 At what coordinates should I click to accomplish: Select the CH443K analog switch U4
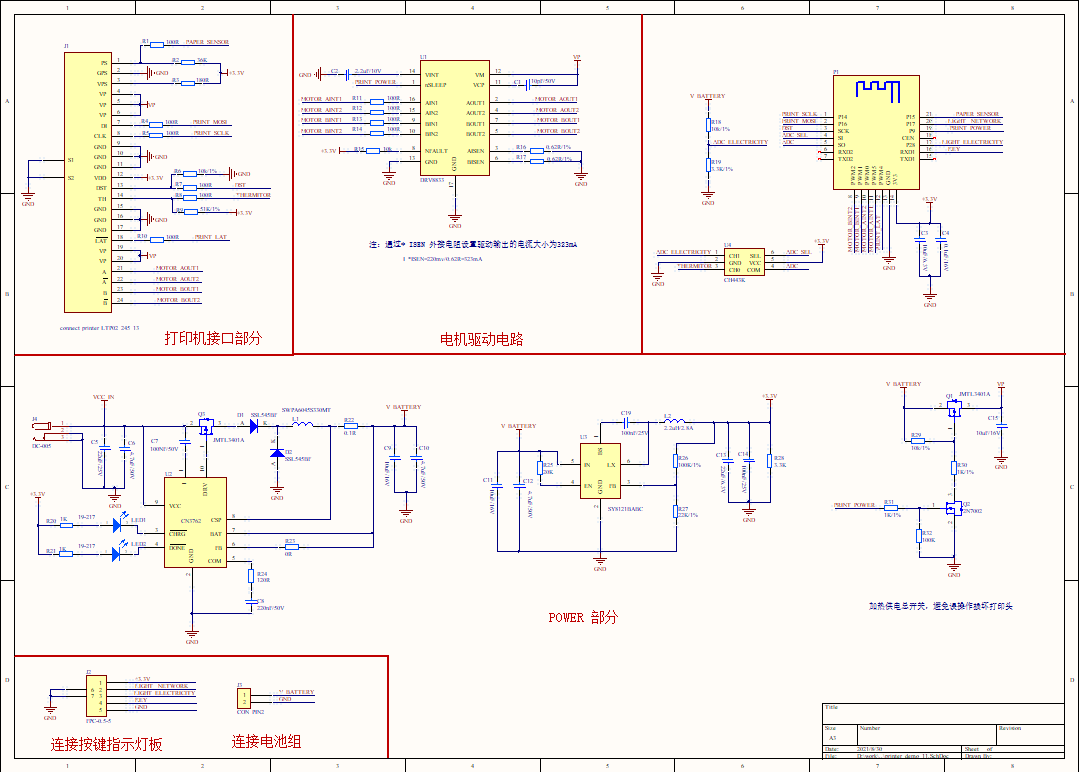click(745, 263)
